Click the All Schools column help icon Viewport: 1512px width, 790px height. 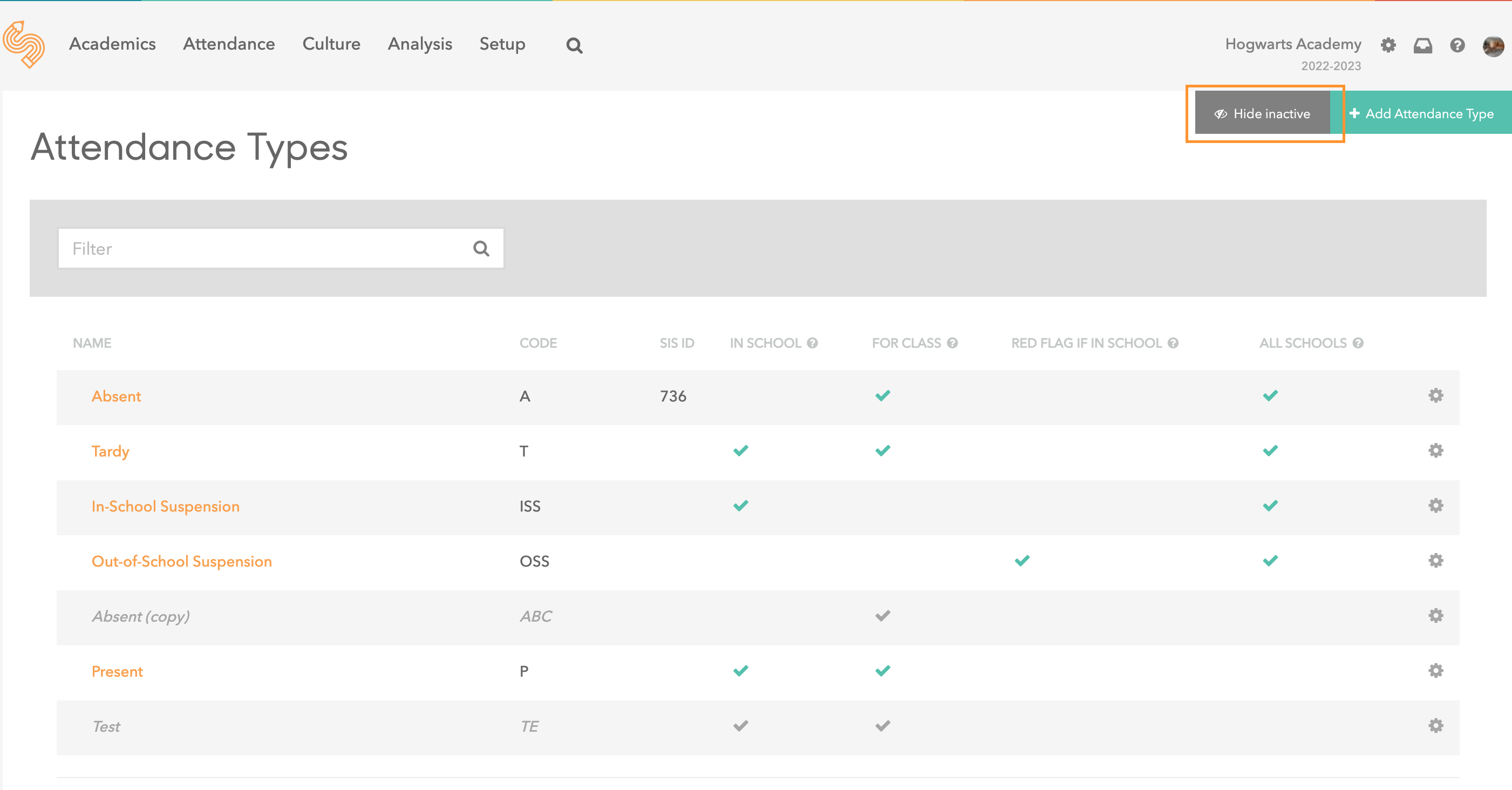pos(1358,343)
